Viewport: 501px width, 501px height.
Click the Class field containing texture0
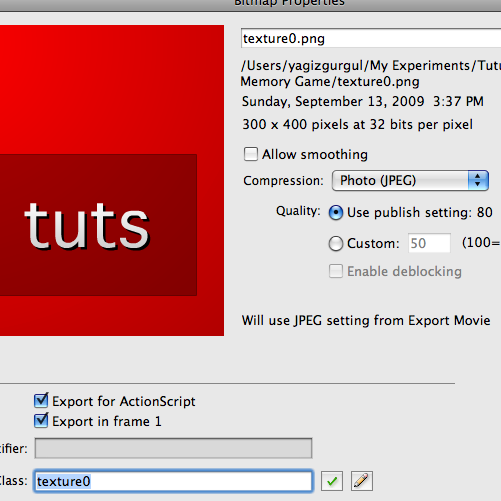pos(173,481)
